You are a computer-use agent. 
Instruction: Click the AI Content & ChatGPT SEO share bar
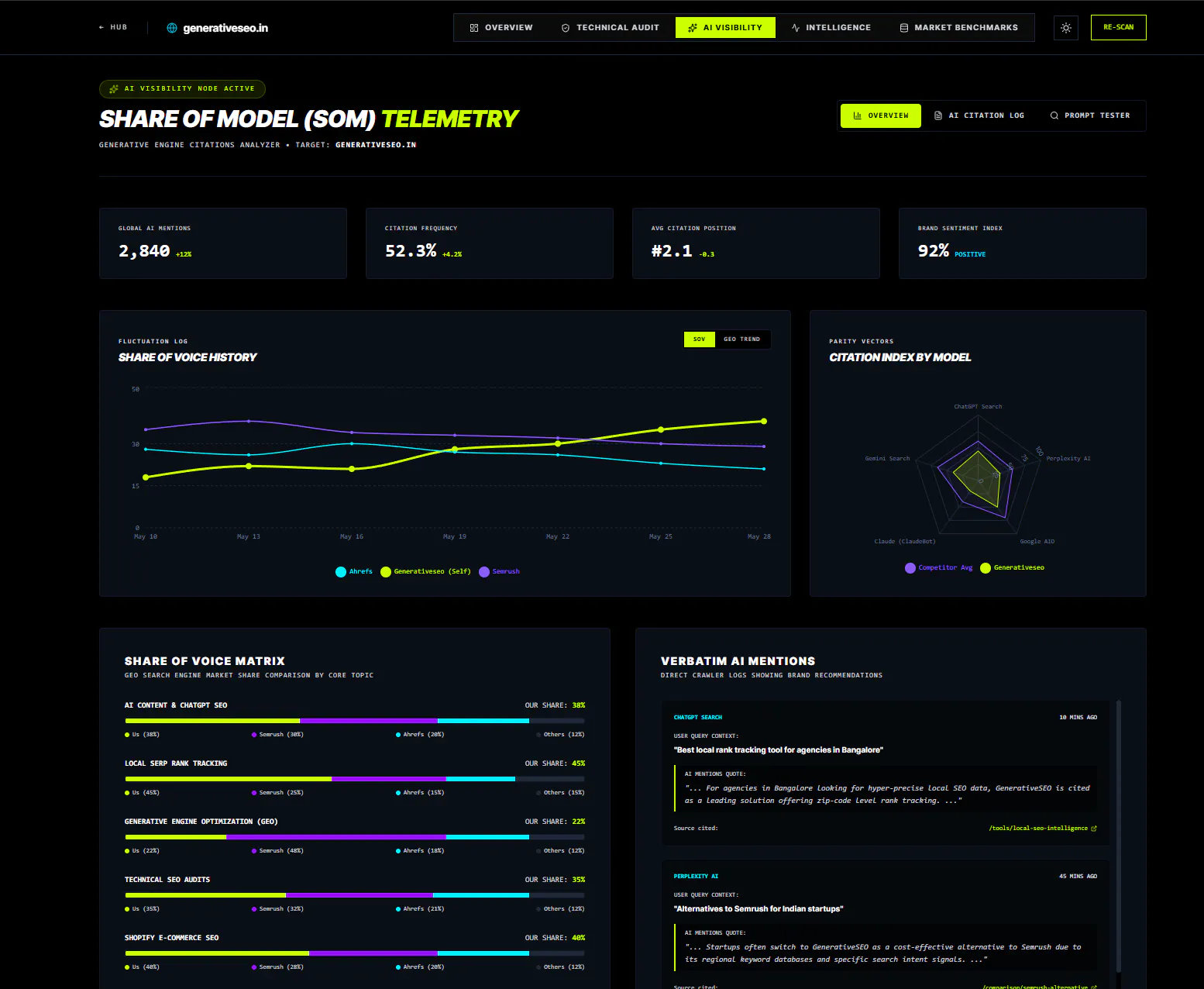(x=355, y=721)
